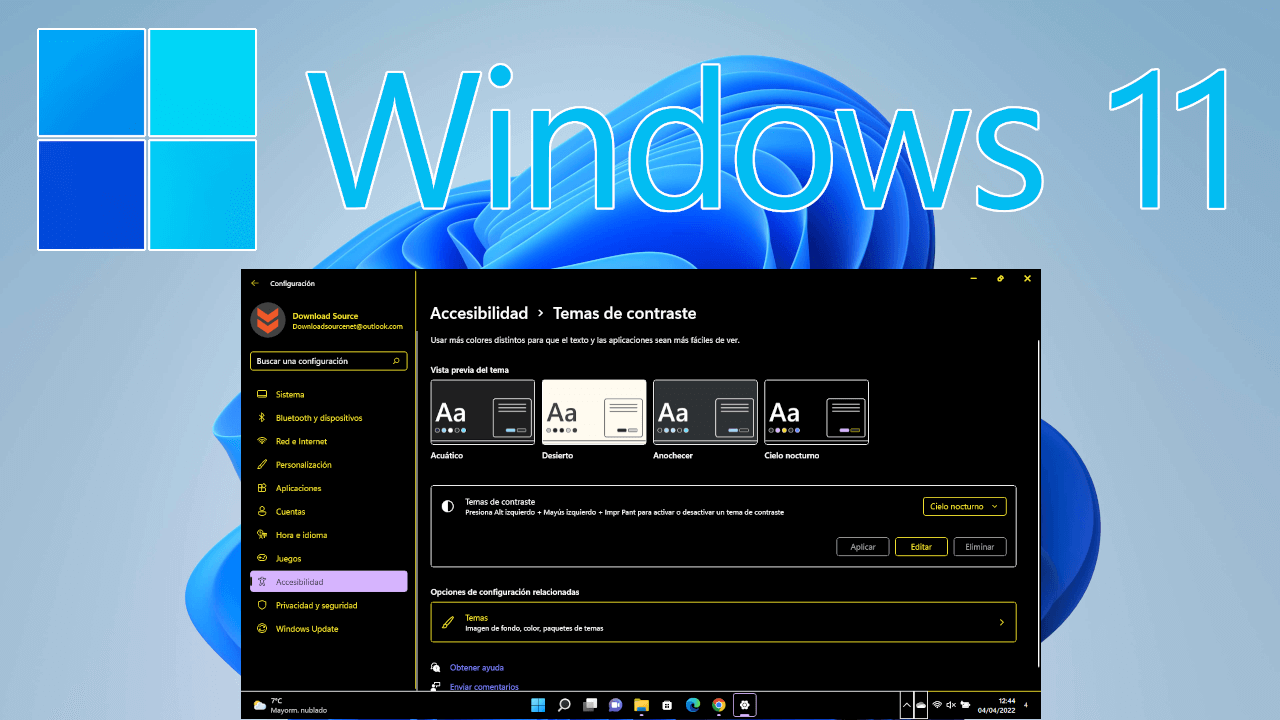Select the Acuático theme preview

(x=482, y=412)
